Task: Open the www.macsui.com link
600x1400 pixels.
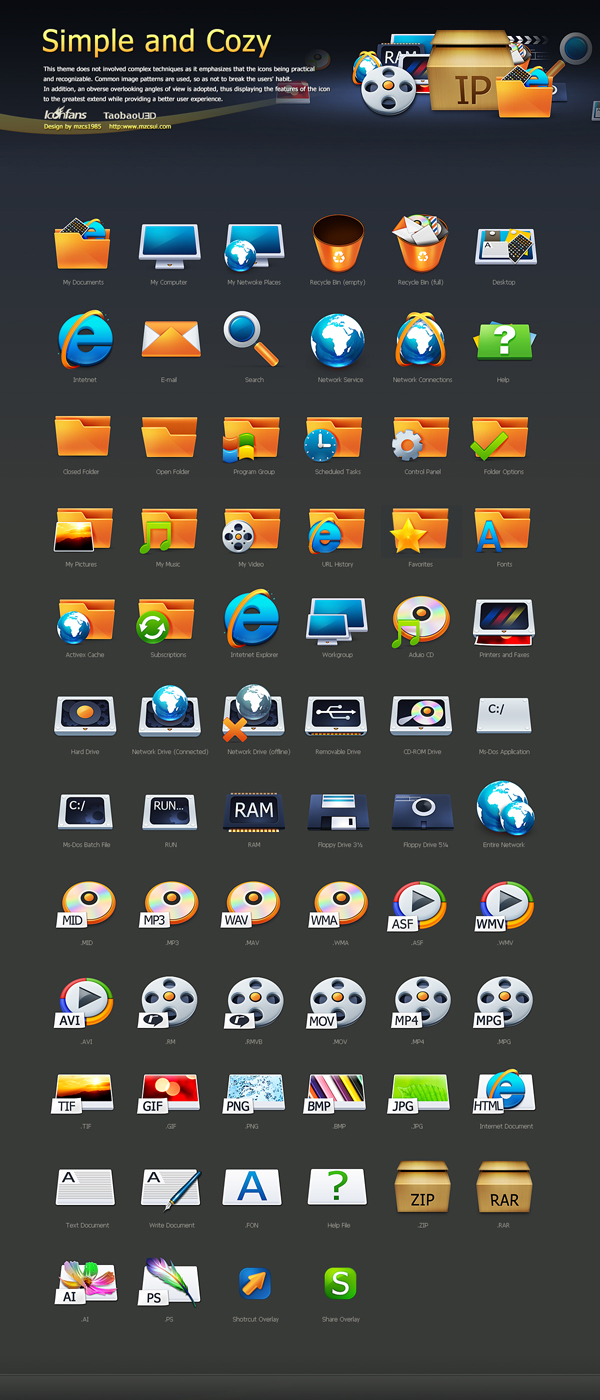Action: click(140, 127)
